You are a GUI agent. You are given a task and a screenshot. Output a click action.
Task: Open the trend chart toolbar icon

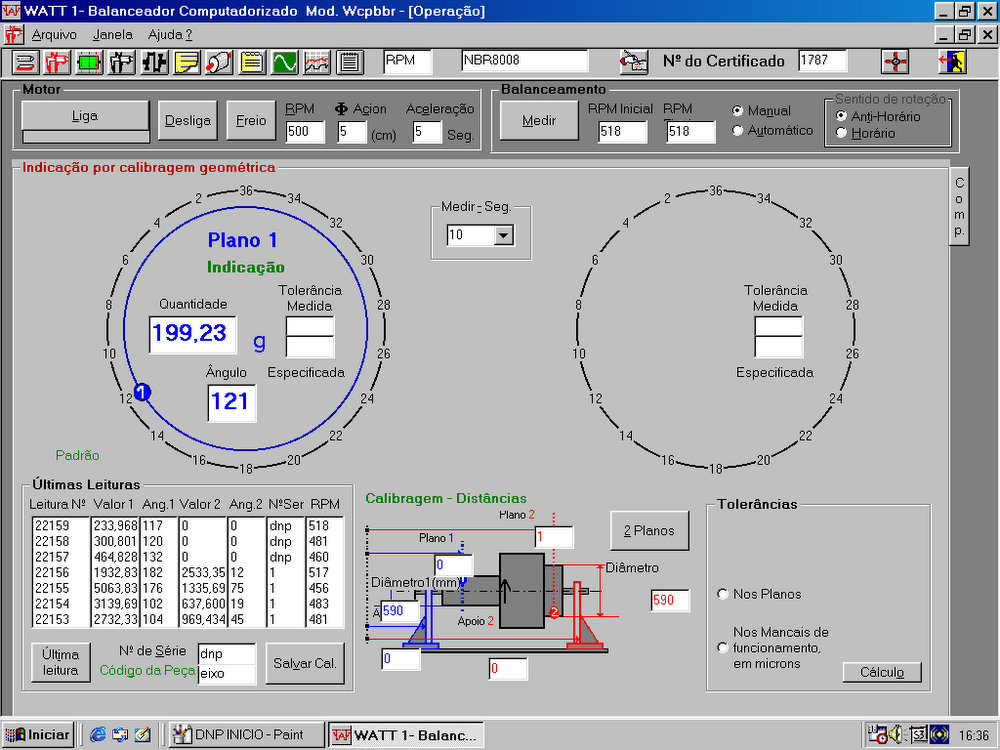[x=317, y=62]
